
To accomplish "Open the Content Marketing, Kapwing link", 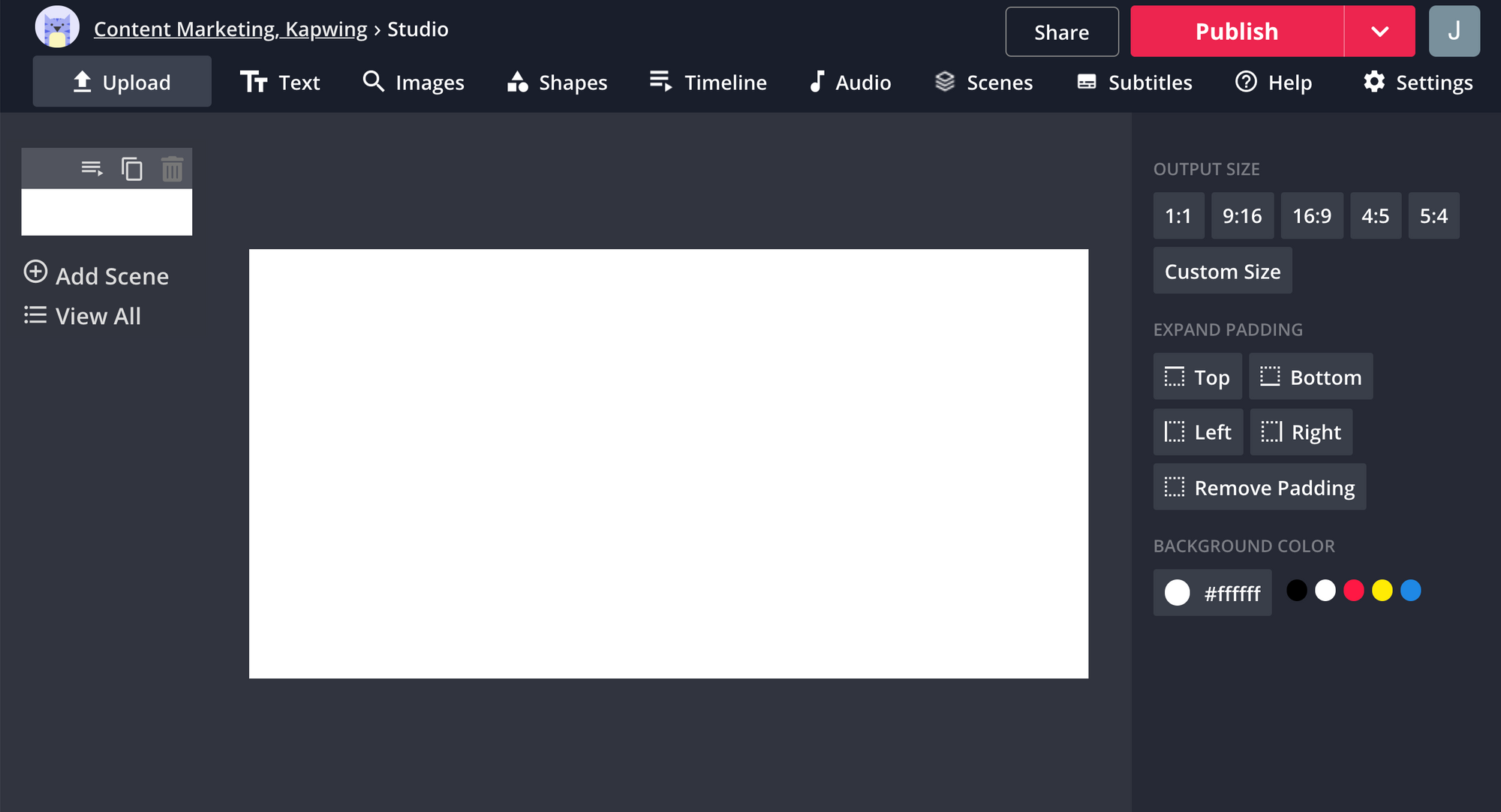I will tap(230, 29).
